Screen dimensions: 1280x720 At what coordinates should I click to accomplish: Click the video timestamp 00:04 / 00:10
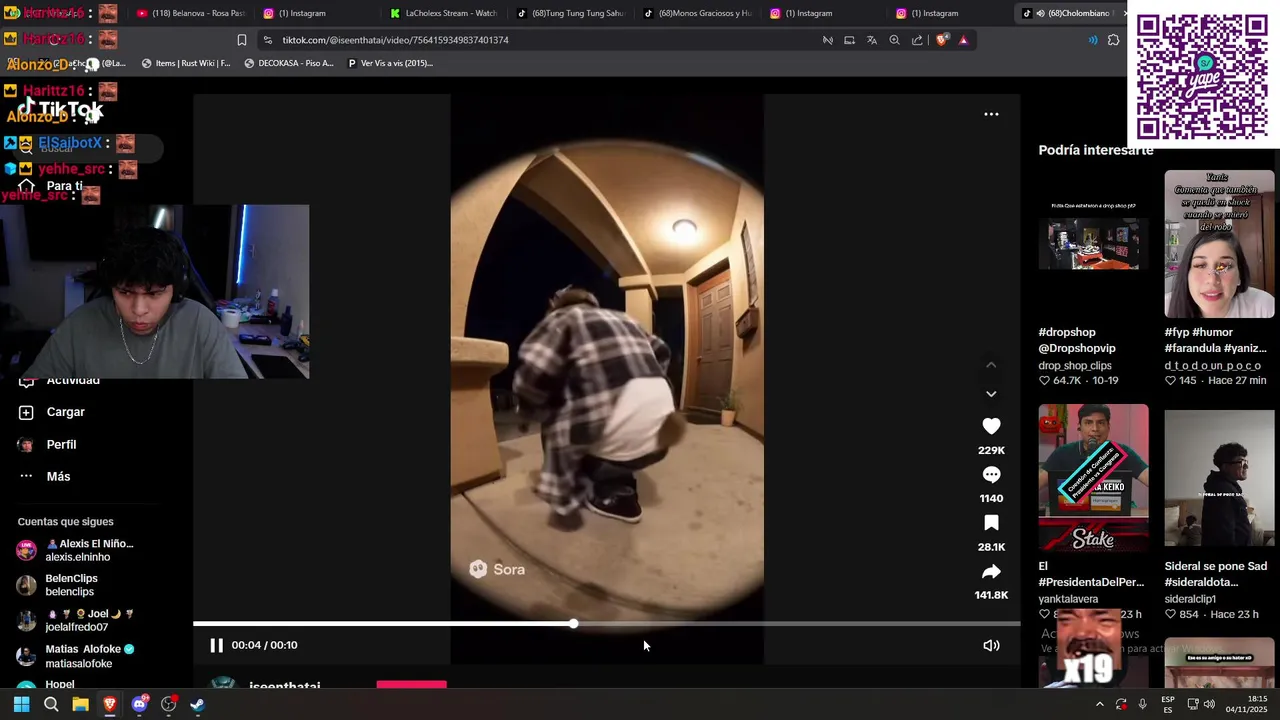[264, 645]
